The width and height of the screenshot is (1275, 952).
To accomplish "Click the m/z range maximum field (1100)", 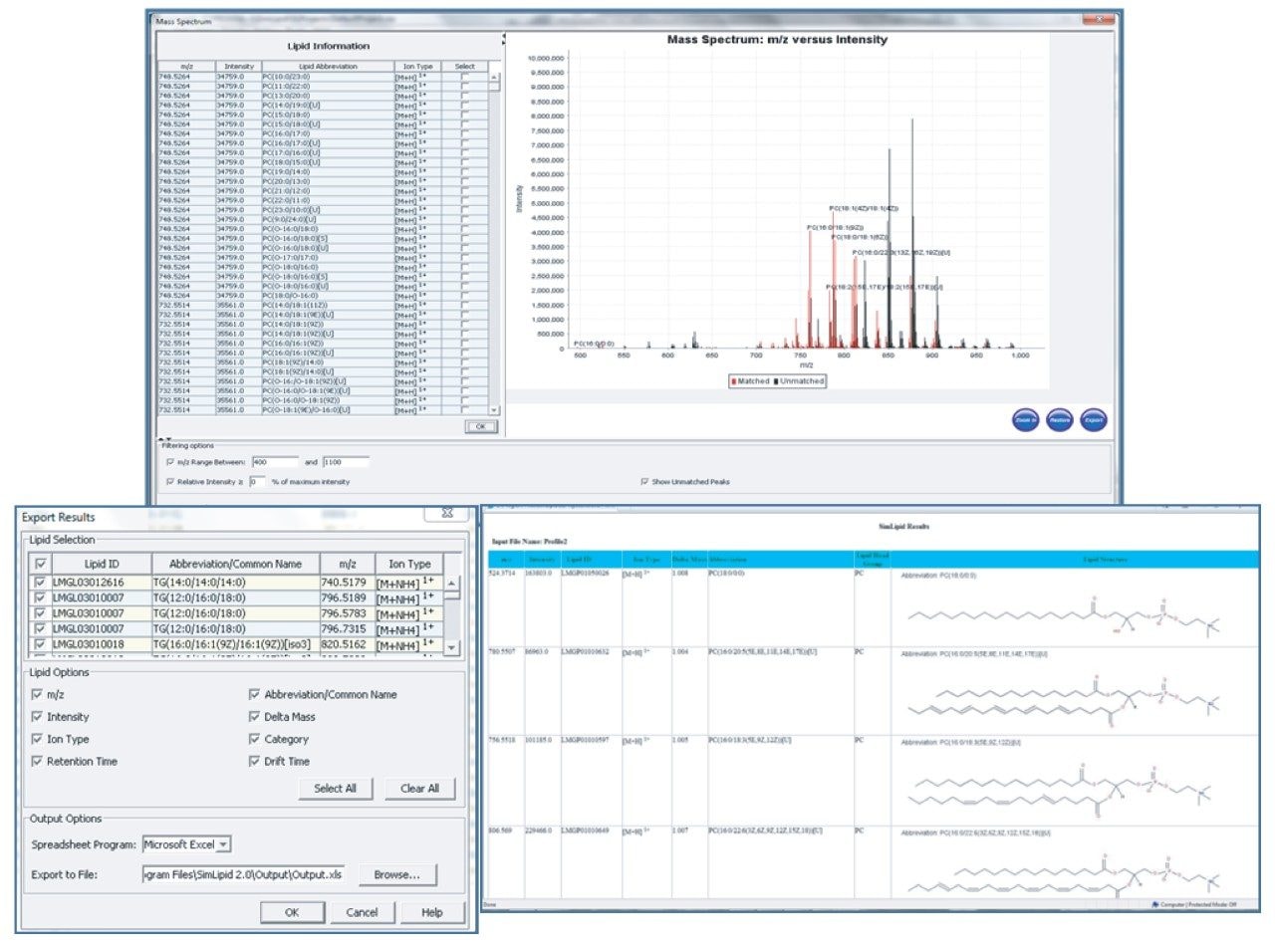I will [346, 462].
